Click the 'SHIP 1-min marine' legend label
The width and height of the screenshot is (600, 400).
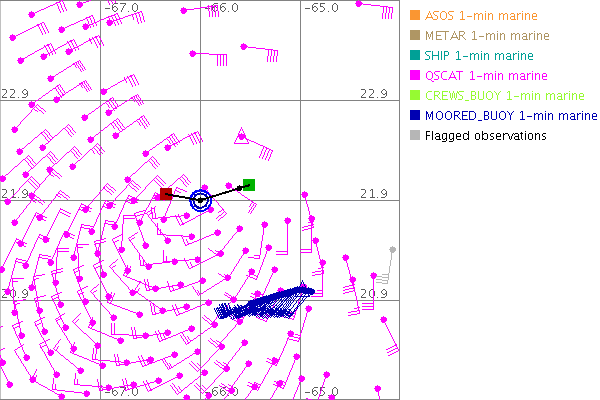(x=479, y=56)
